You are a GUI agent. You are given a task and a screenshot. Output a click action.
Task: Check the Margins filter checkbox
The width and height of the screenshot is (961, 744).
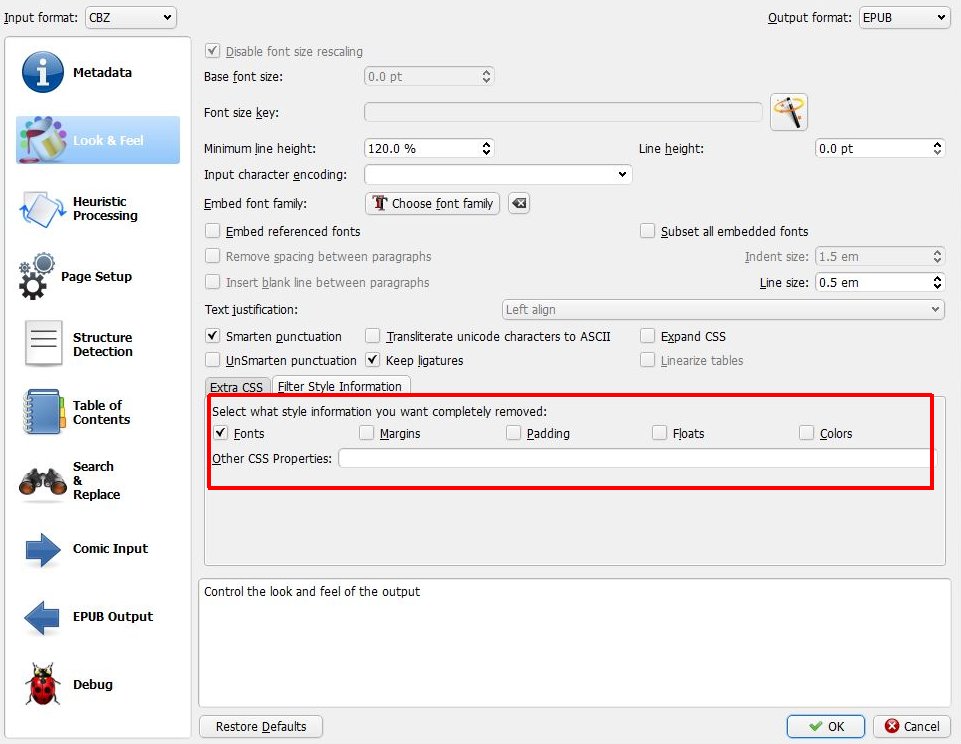point(367,433)
